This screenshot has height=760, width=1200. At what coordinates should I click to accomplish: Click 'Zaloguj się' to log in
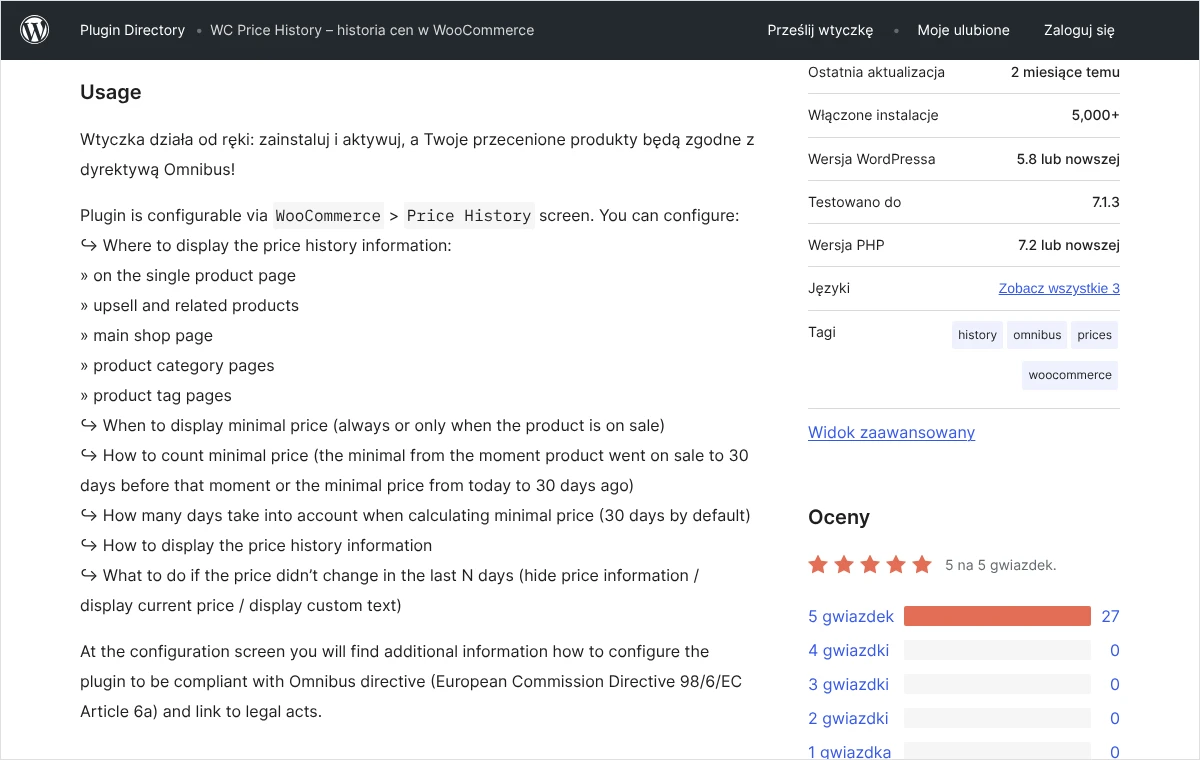1079,30
